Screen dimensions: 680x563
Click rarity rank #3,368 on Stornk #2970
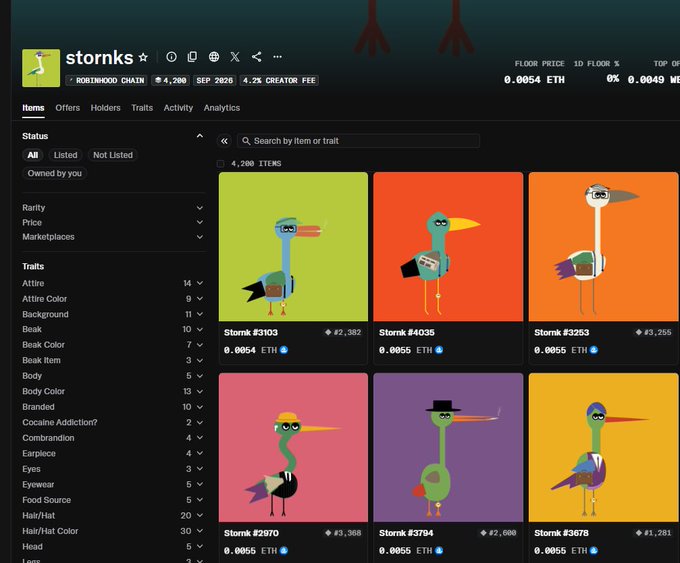point(343,533)
